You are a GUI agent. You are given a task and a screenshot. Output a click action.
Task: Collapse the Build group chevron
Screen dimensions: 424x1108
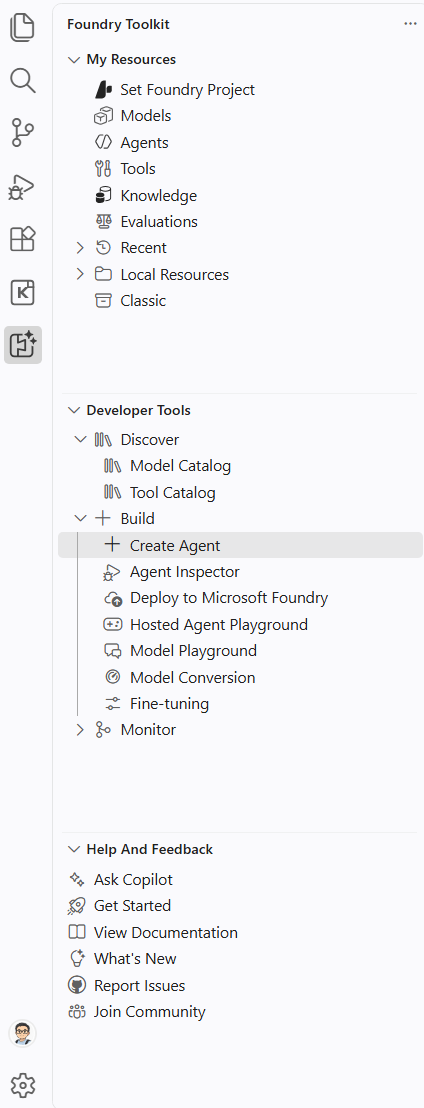click(81, 519)
